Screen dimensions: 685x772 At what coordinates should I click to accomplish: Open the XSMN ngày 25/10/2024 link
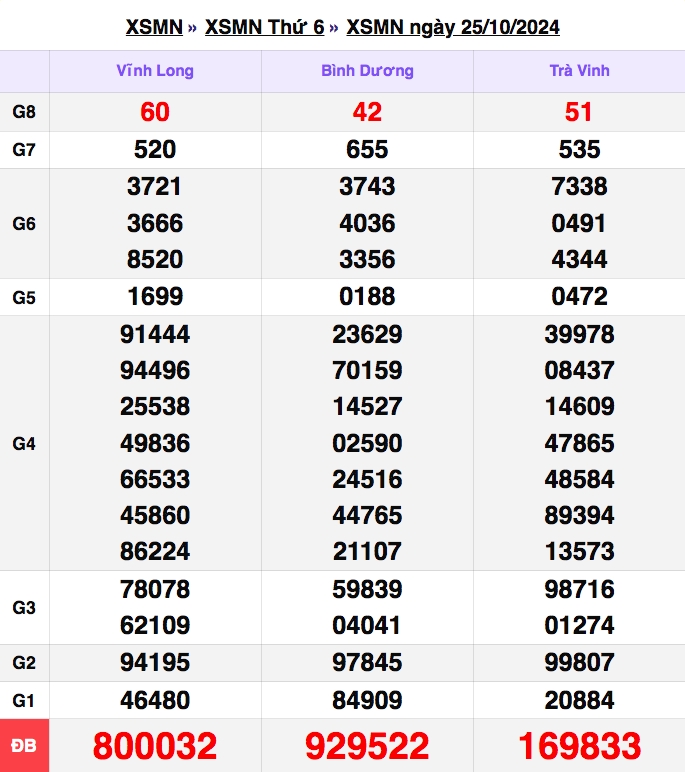click(453, 27)
